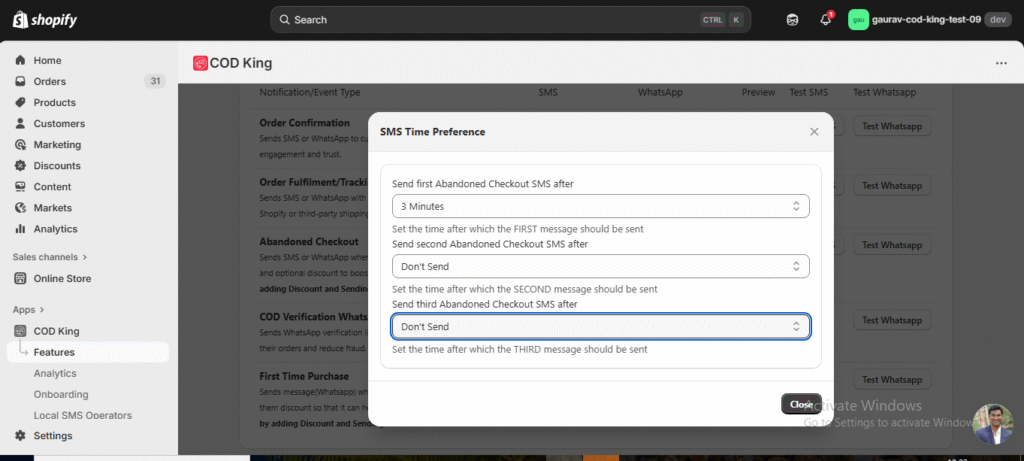Open the notifications bell icon
The width and height of the screenshot is (1024, 461).
pos(826,20)
